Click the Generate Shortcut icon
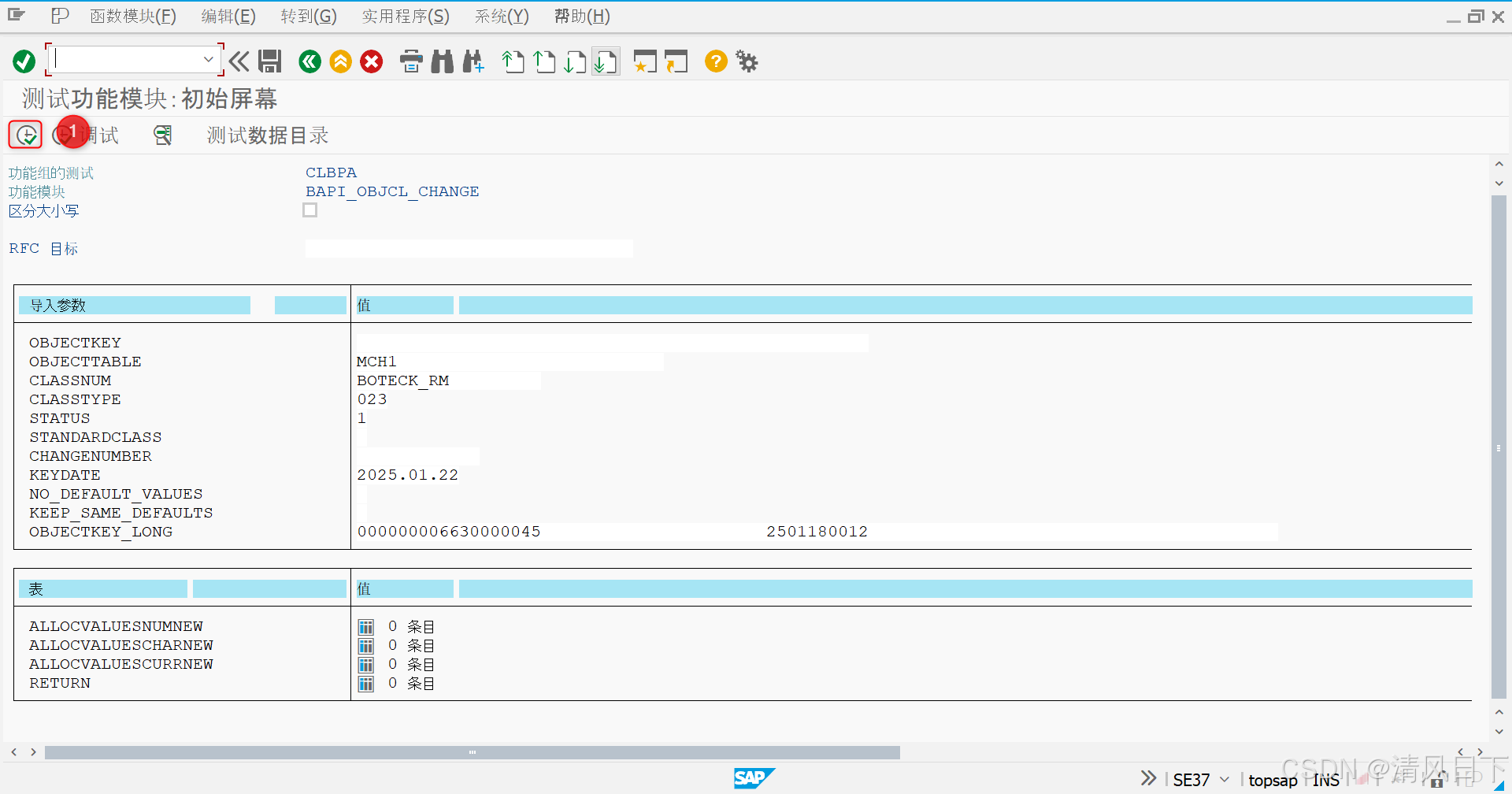The image size is (1512, 794). tap(676, 61)
